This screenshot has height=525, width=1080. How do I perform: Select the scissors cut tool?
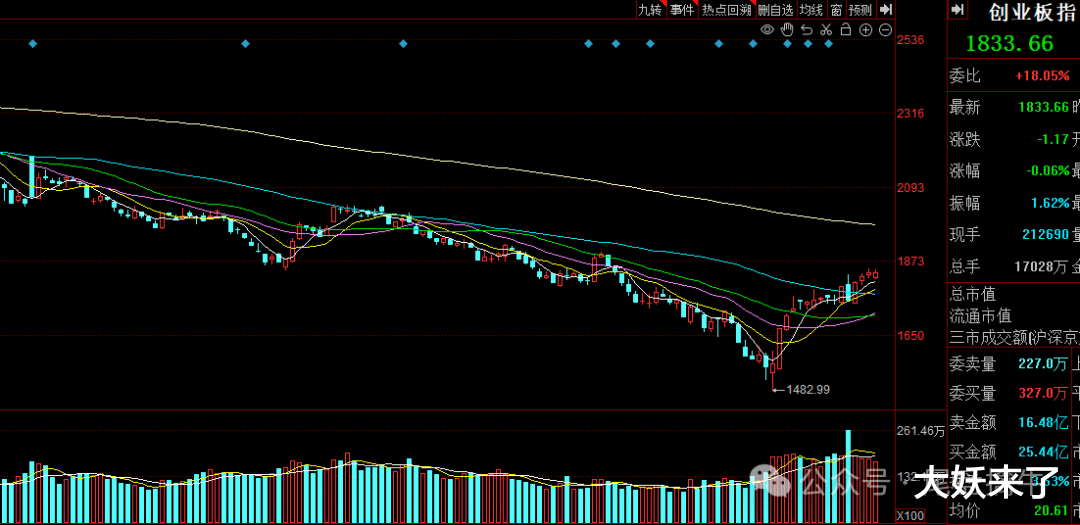point(827,30)
